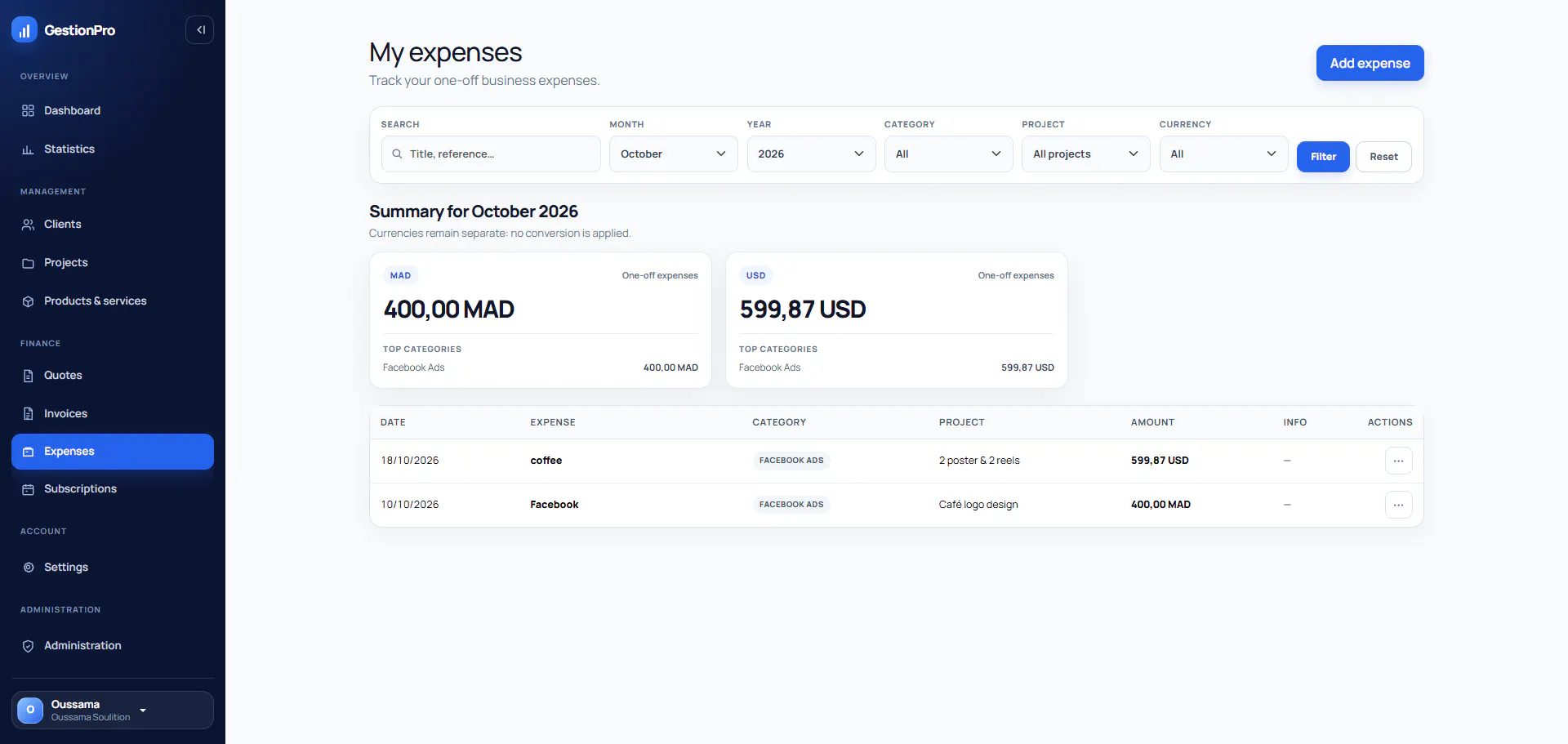The height and width of the screenshot is (744, 1568).
Task: Open the Statistics section
Action: pos(113,149)
